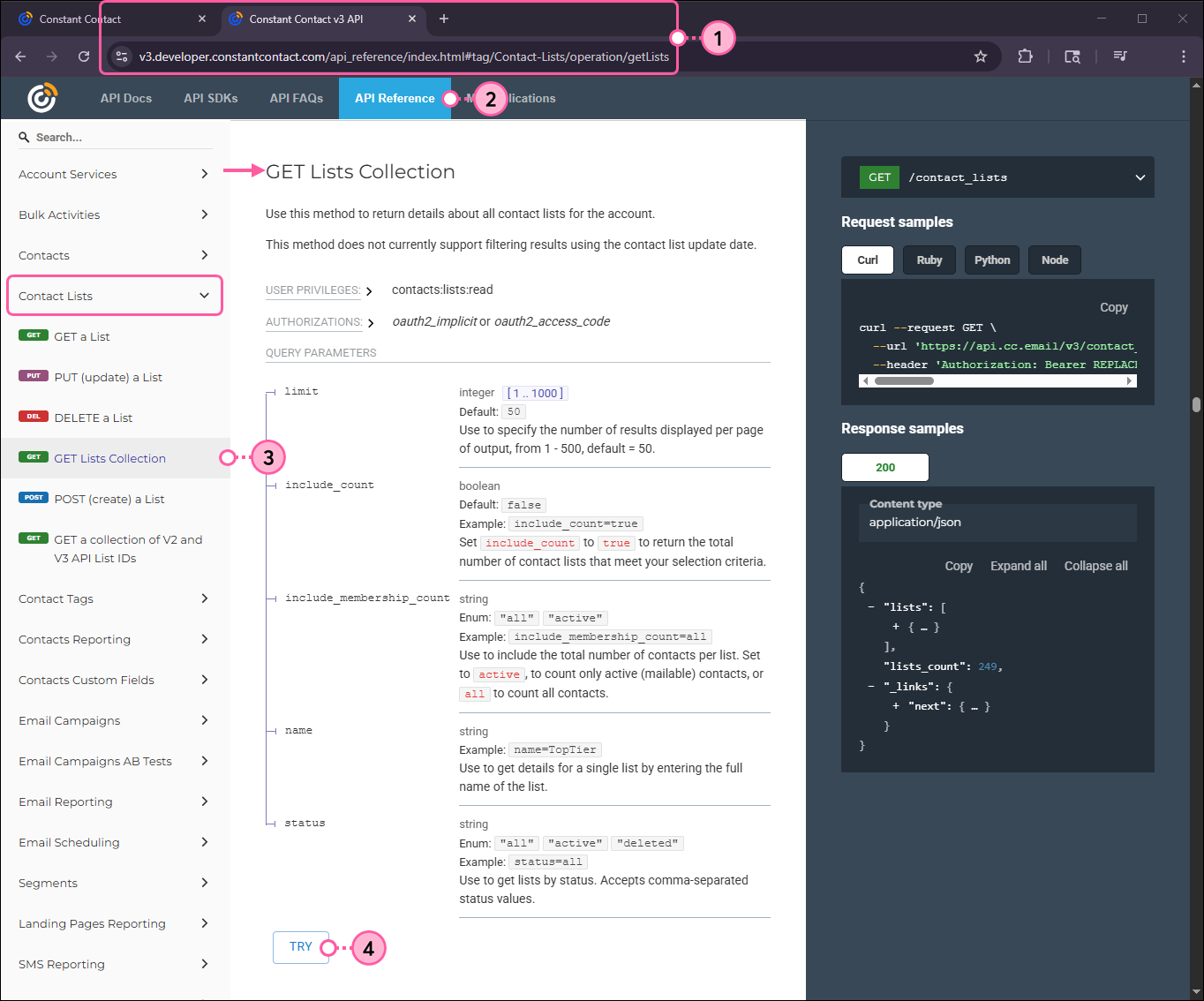This screenshot has height=1001, width=1204.
Task: Click the TRY button
Action: click(301, 947)
